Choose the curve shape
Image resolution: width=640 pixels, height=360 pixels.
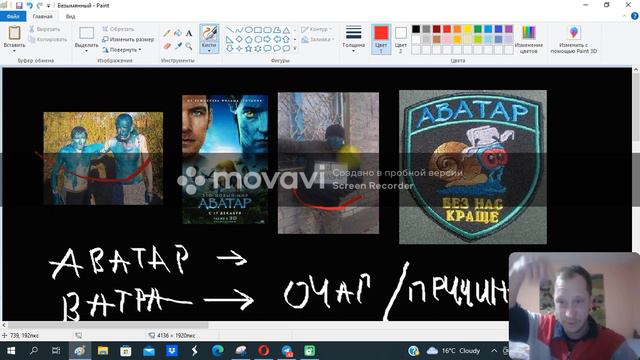pyautogui.click(x=239, y=30)
